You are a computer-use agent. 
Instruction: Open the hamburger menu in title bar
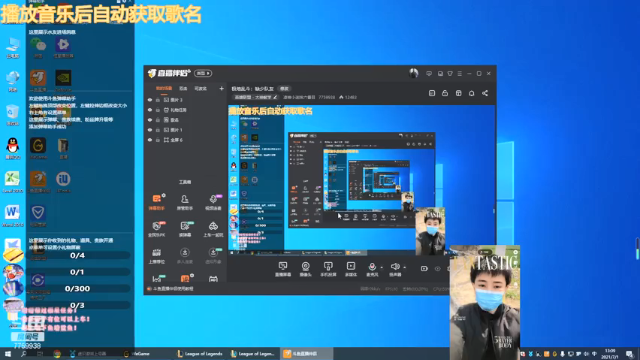(x=460, y=73)
